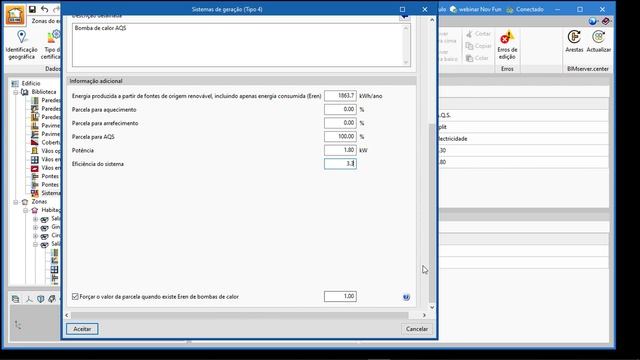The image size is (640, 360).
Task: Collapse the last expanded Sal zone node
Action: (36, 244)
